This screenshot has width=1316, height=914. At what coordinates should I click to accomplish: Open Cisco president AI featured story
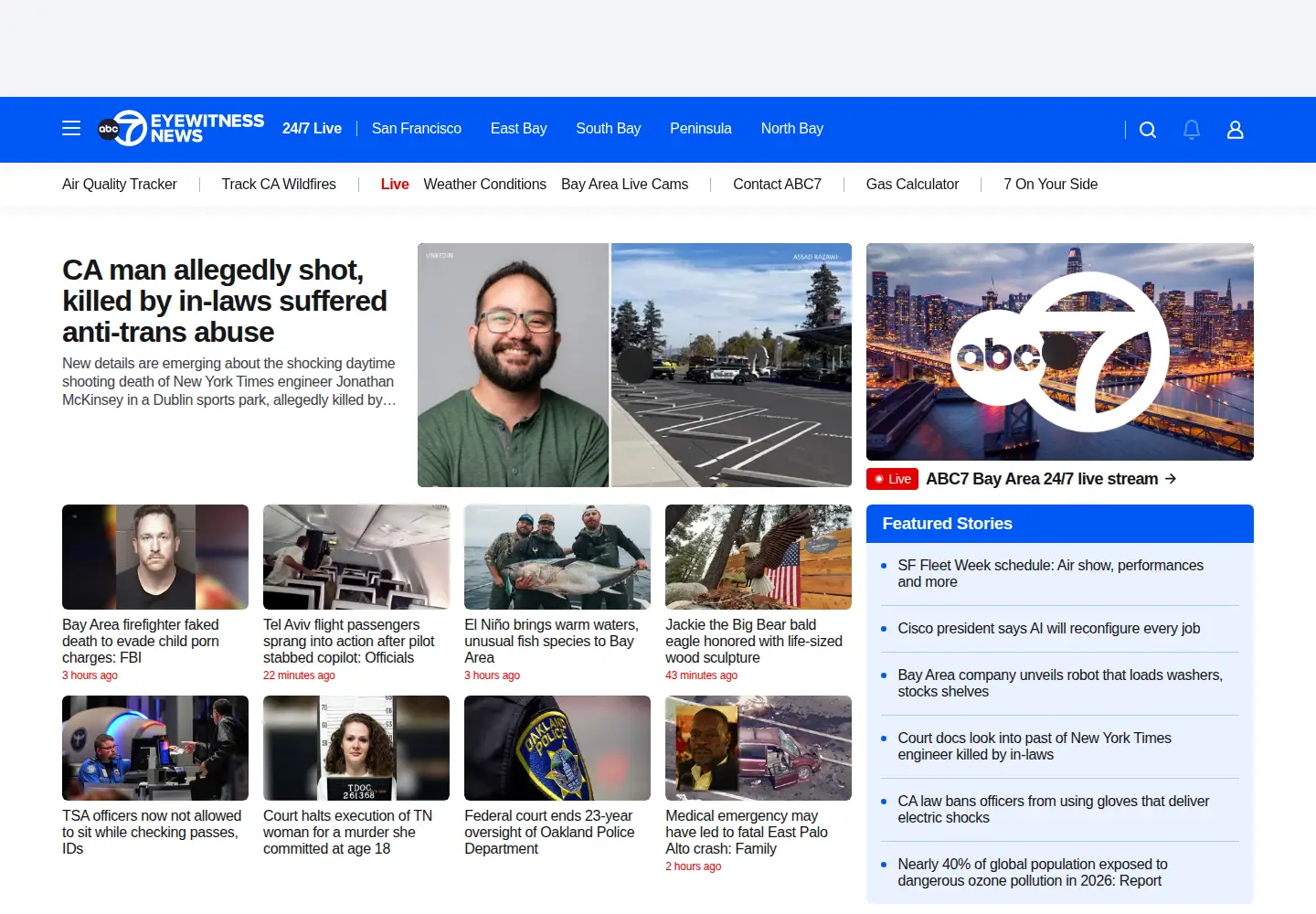(x=1049, y=629)
